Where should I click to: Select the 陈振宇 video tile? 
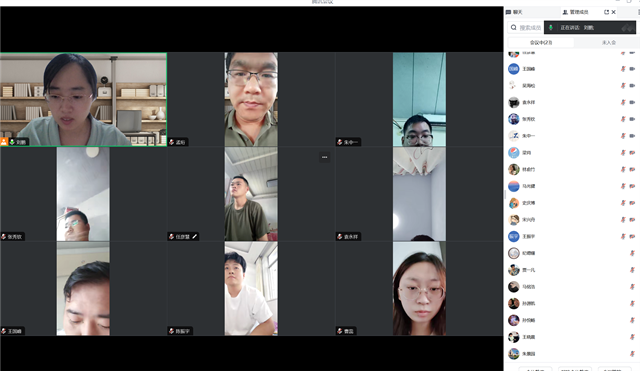point(251,289)
